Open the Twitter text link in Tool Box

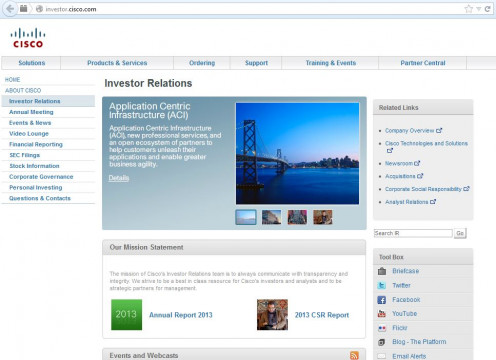point(401,285)
